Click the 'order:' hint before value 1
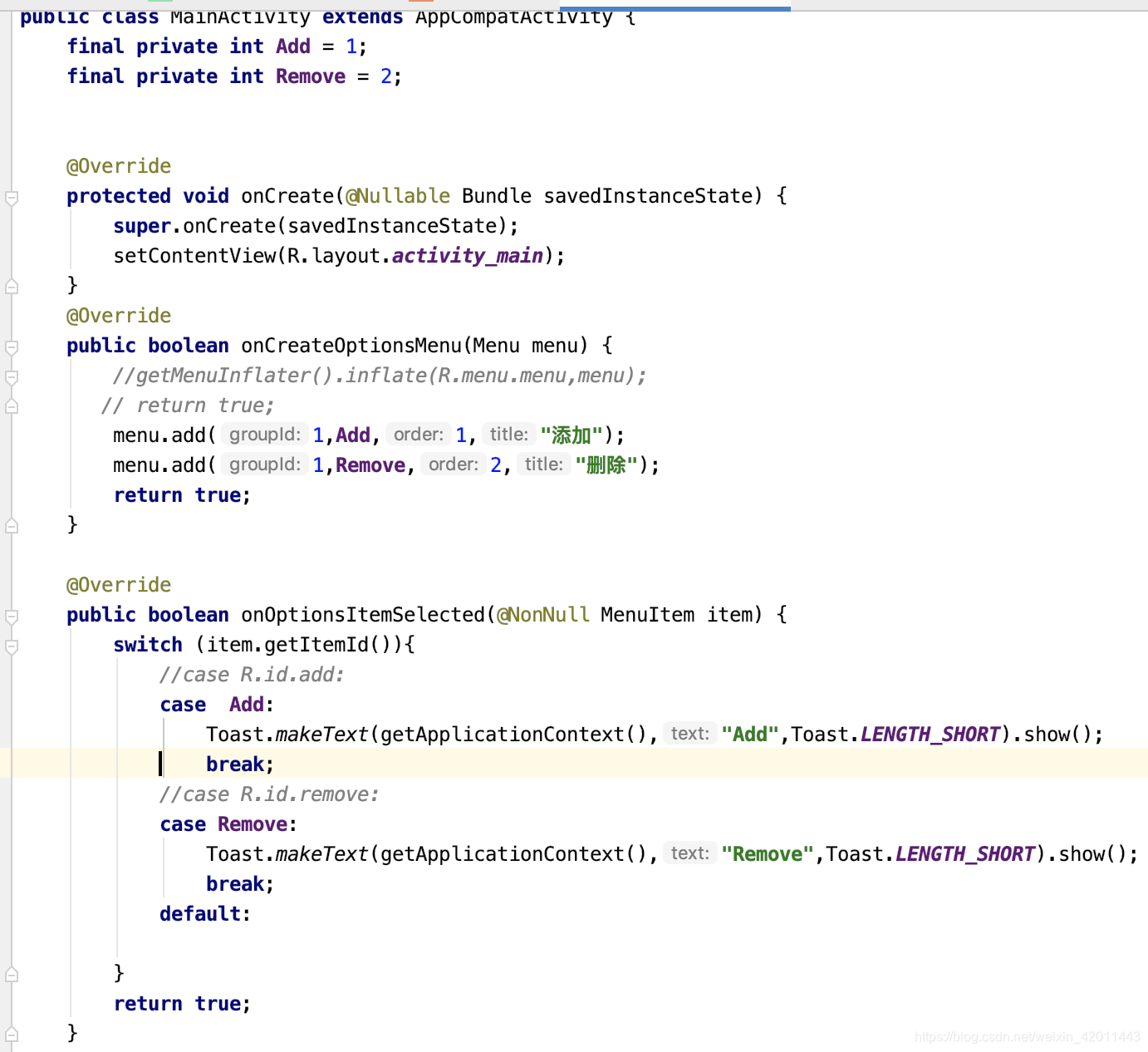This screenshot has height=1052, width=1148. tap(419, 435)
